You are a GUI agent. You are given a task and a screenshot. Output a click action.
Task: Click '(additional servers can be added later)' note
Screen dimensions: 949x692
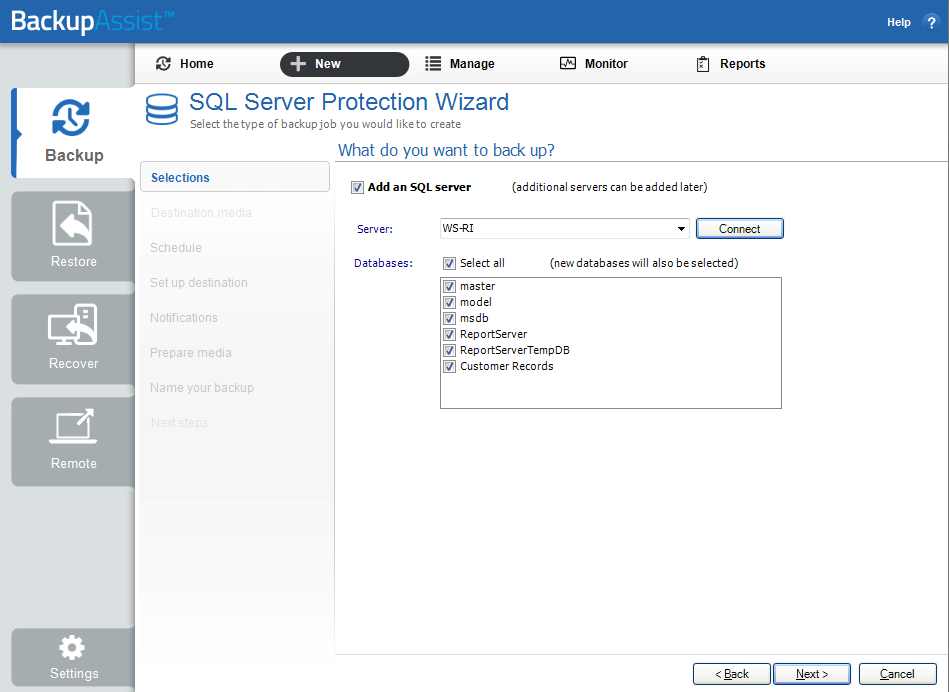coord(609,187)
